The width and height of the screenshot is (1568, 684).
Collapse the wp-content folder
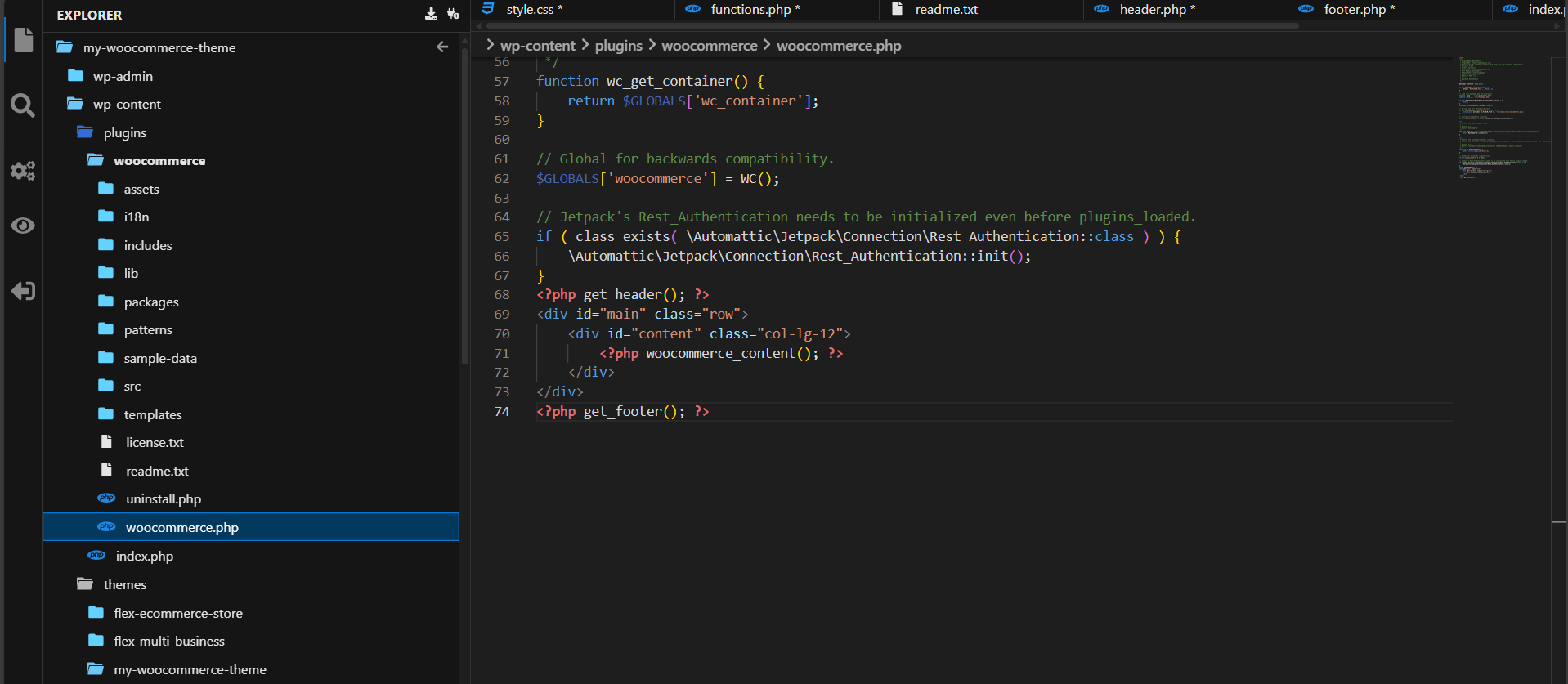click(127, 104)
